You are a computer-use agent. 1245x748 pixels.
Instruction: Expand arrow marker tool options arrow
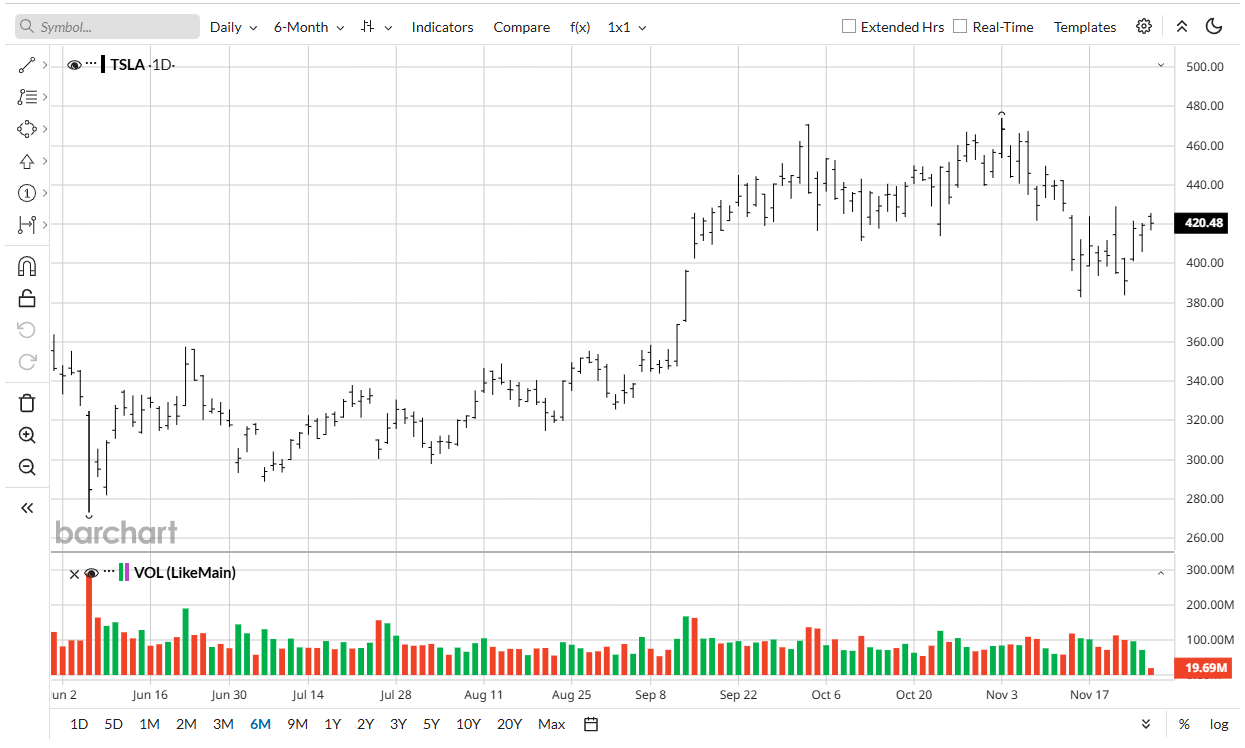pyautogui.click(x=45, y=161)
